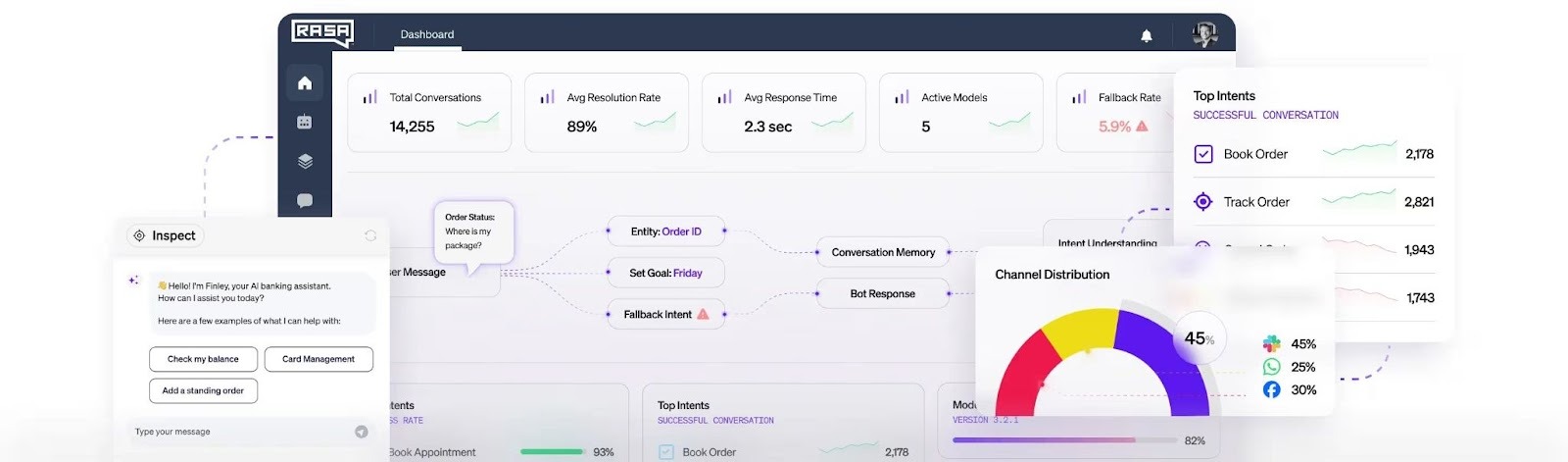Click the sparkle assistant icon in chat
This screenshot has width=1568, height=462.
(134, 281)
